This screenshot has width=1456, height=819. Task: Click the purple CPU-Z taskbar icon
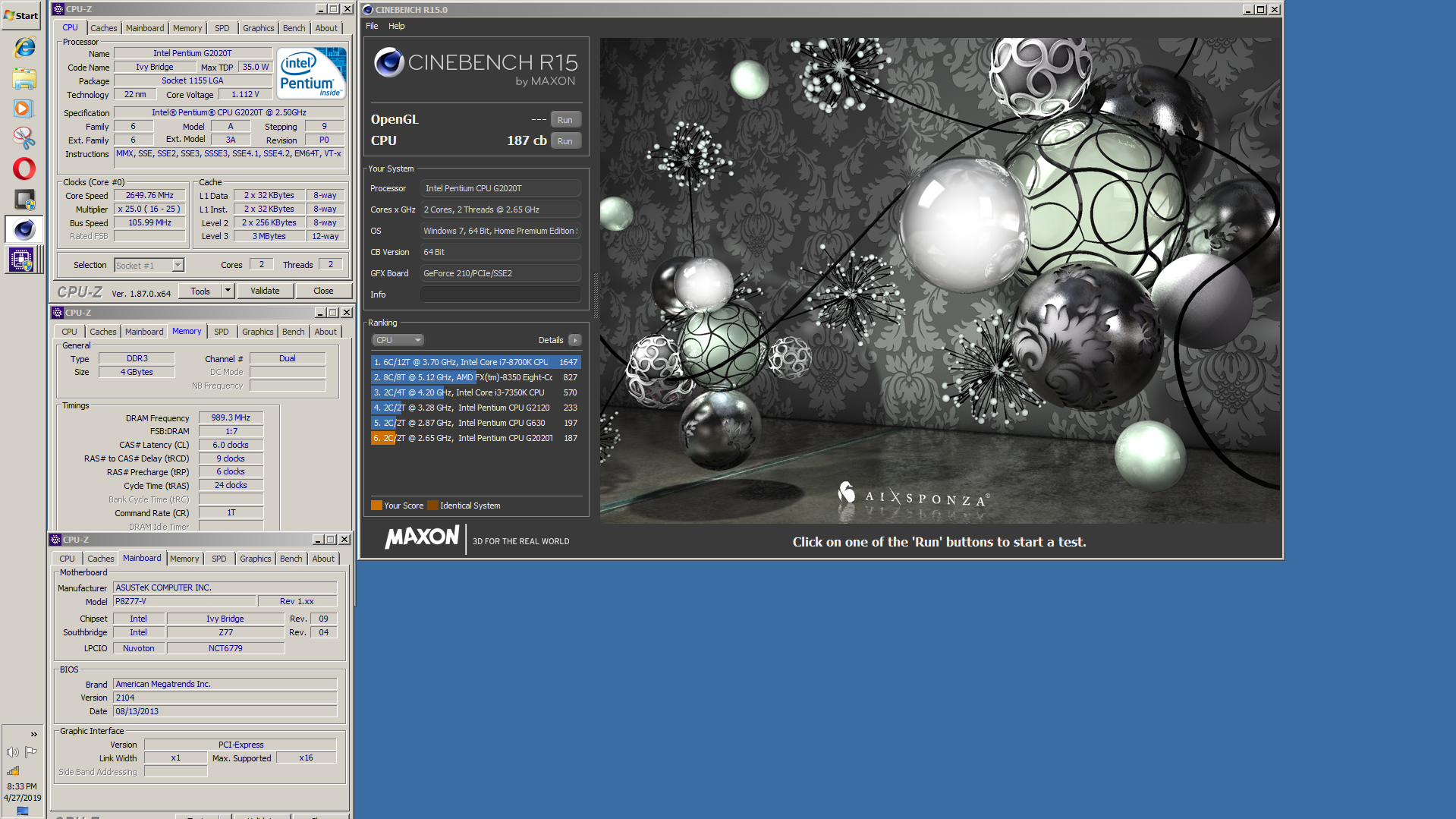click(x=20, y=260)
